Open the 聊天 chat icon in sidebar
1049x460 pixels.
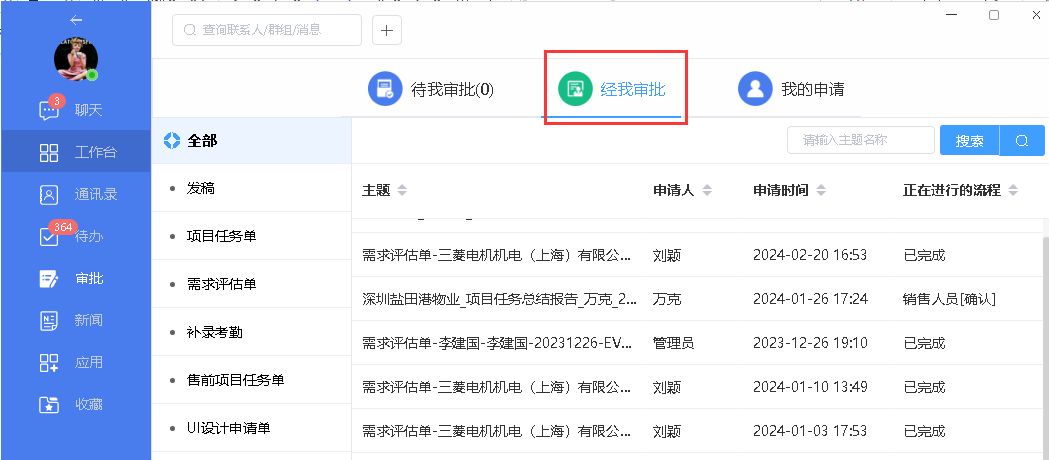click(x=50, y=110)
